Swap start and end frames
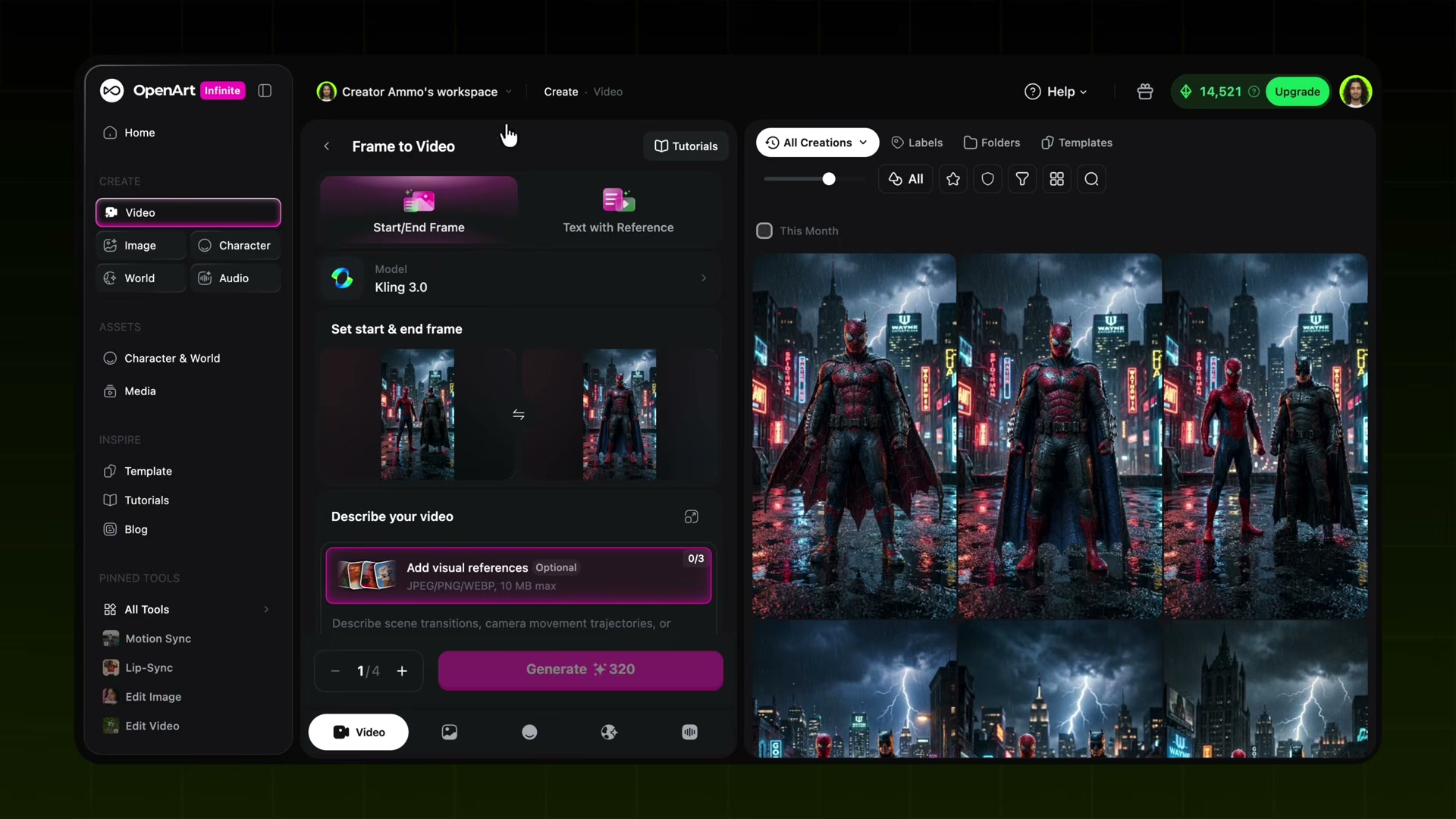This screenshot has height=819, width=1456. point(519,415)
